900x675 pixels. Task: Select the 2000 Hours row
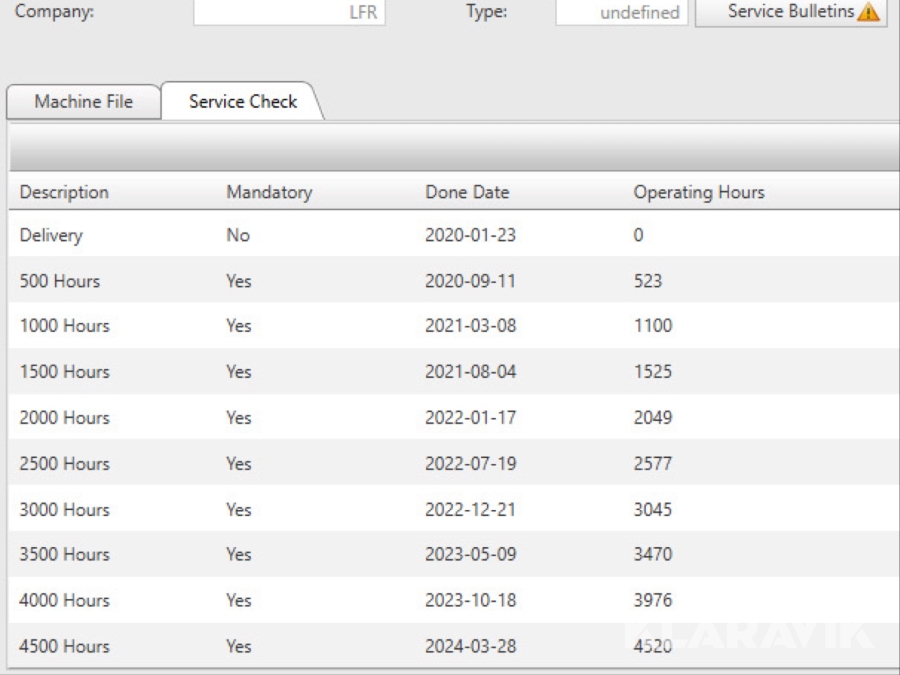(454, 417)
